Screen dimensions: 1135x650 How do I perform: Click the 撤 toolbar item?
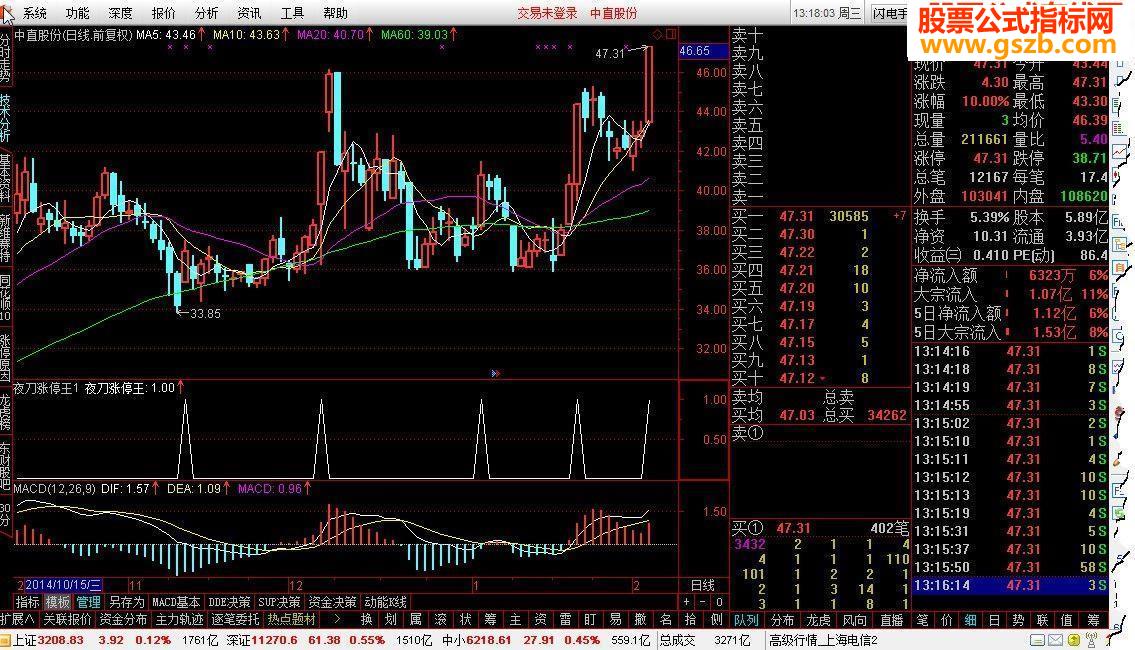coord(640,620)
